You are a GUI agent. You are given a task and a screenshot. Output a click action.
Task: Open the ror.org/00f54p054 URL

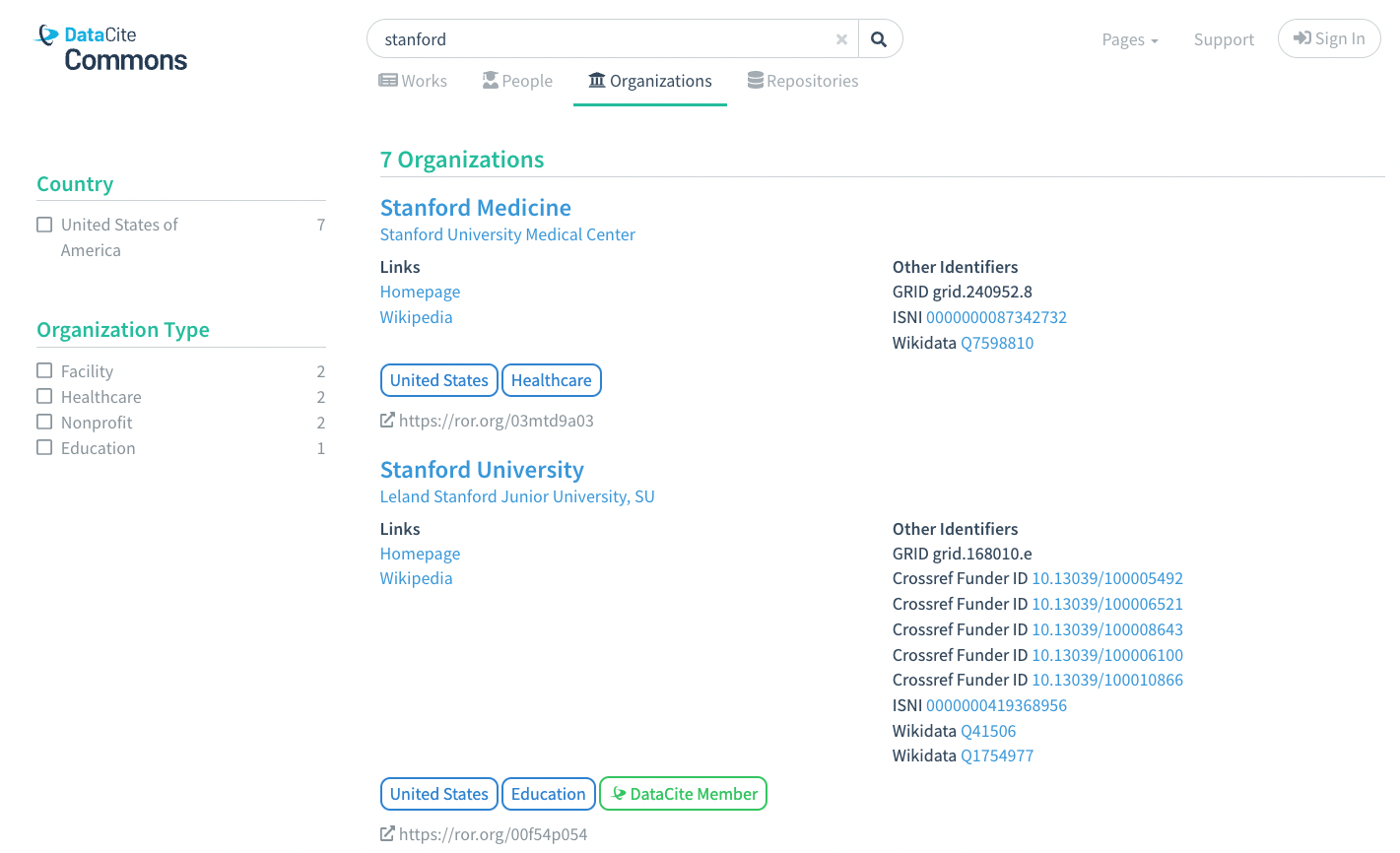(x=493, y=834)
